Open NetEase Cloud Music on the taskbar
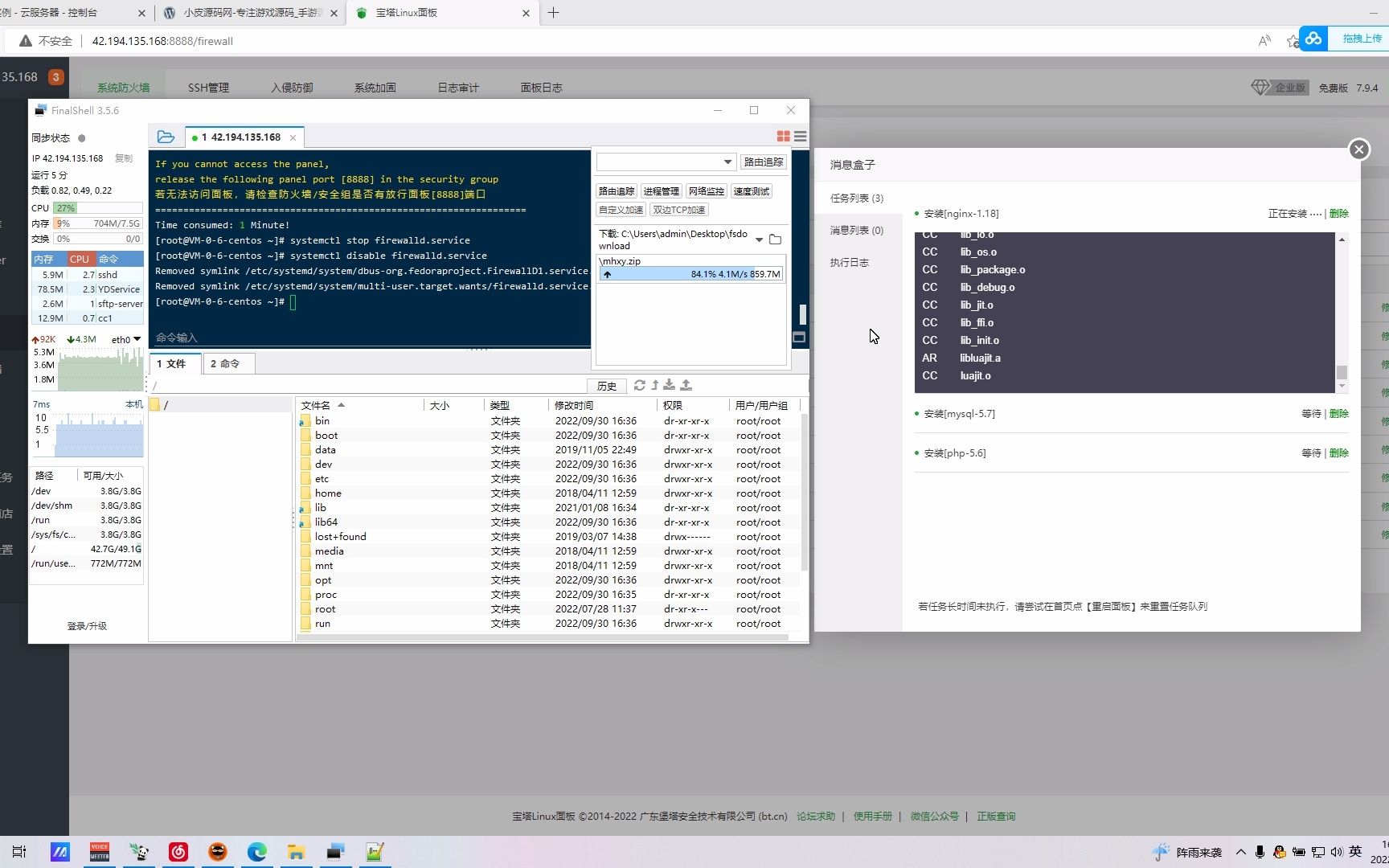This screenshot has width=1389, height=868. click(x=178, y=852)
